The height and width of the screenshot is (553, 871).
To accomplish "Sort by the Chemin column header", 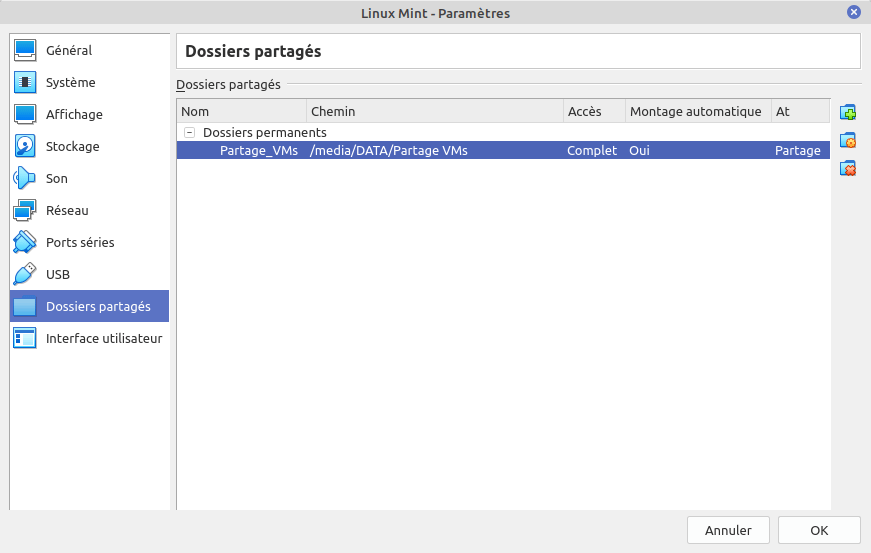I will click(435, 112).
